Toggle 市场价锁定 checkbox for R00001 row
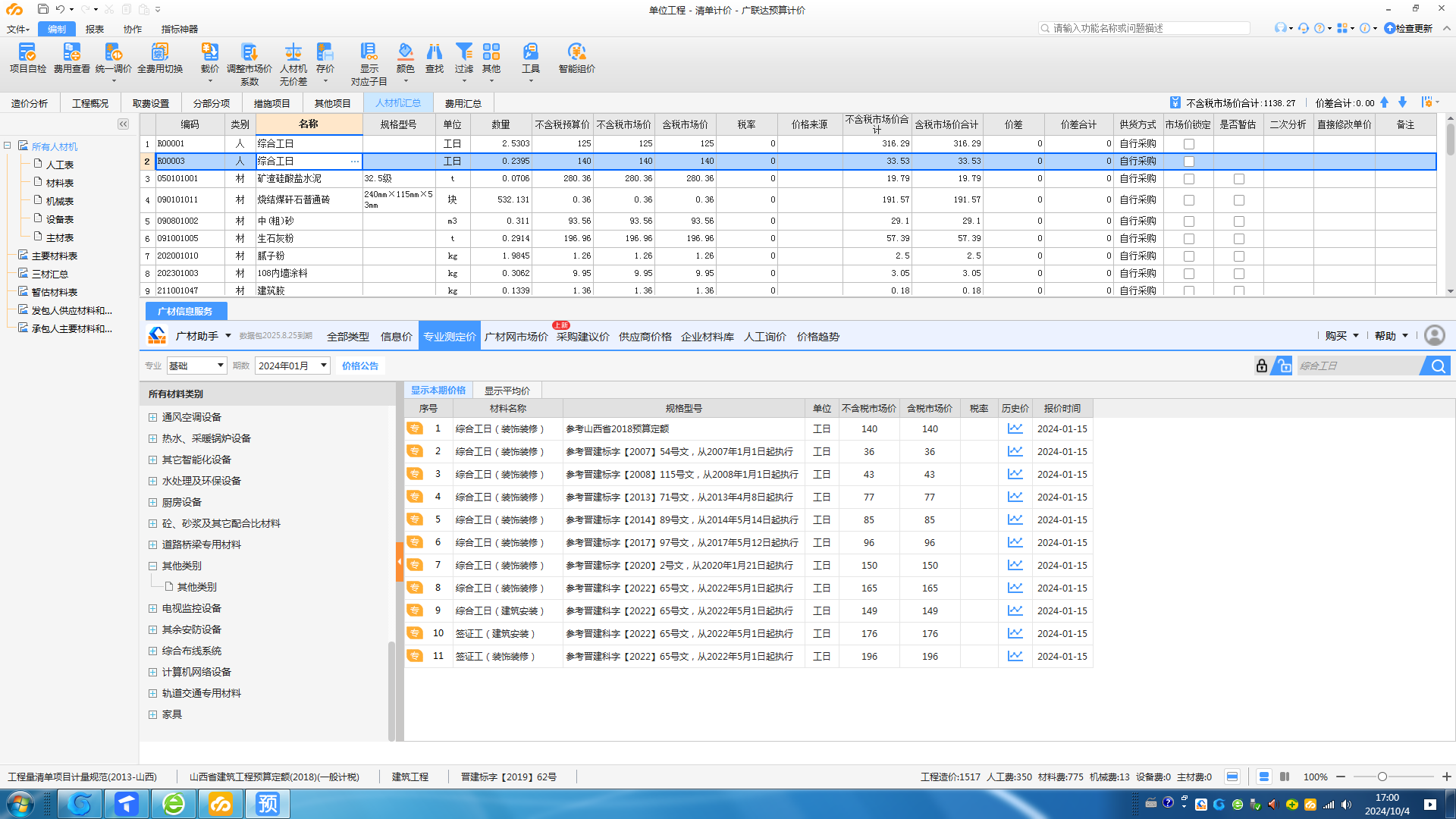 [x=1189, y=144]
